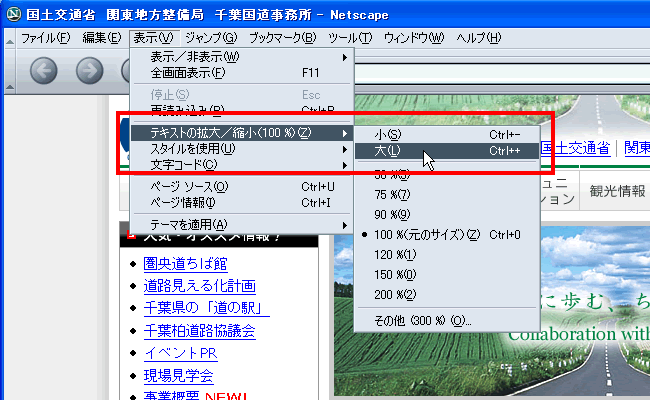Open the ジャンプ(G) menu
This screenshot has width=650, height=400.
pos(211,38)
